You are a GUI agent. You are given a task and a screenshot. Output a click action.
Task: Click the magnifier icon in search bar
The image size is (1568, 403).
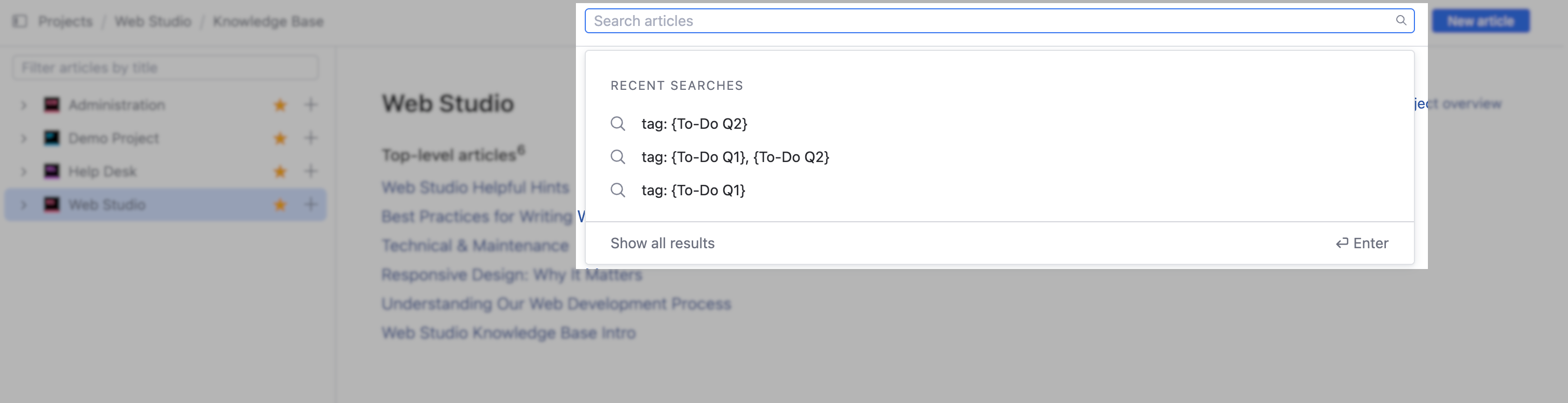(x=1401, y=20)
